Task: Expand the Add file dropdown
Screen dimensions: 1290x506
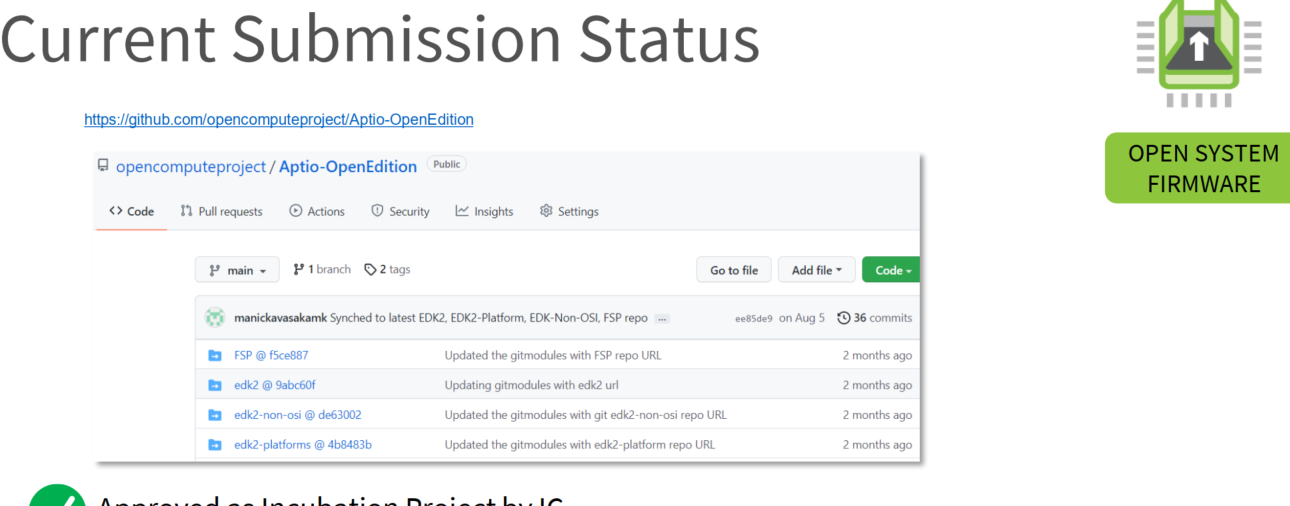Action: click(816, 270)
